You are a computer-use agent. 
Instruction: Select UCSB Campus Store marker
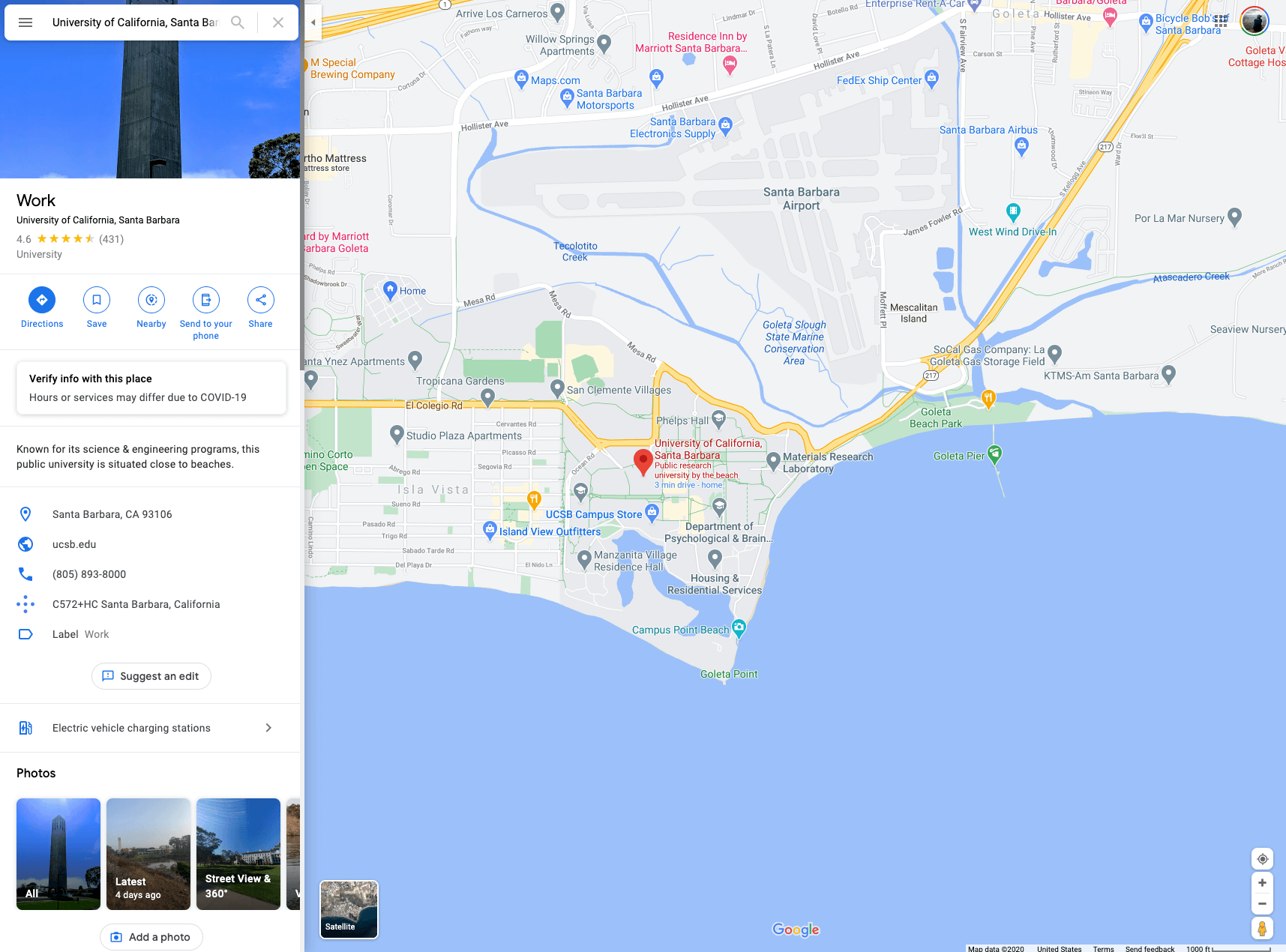point(652,513)
